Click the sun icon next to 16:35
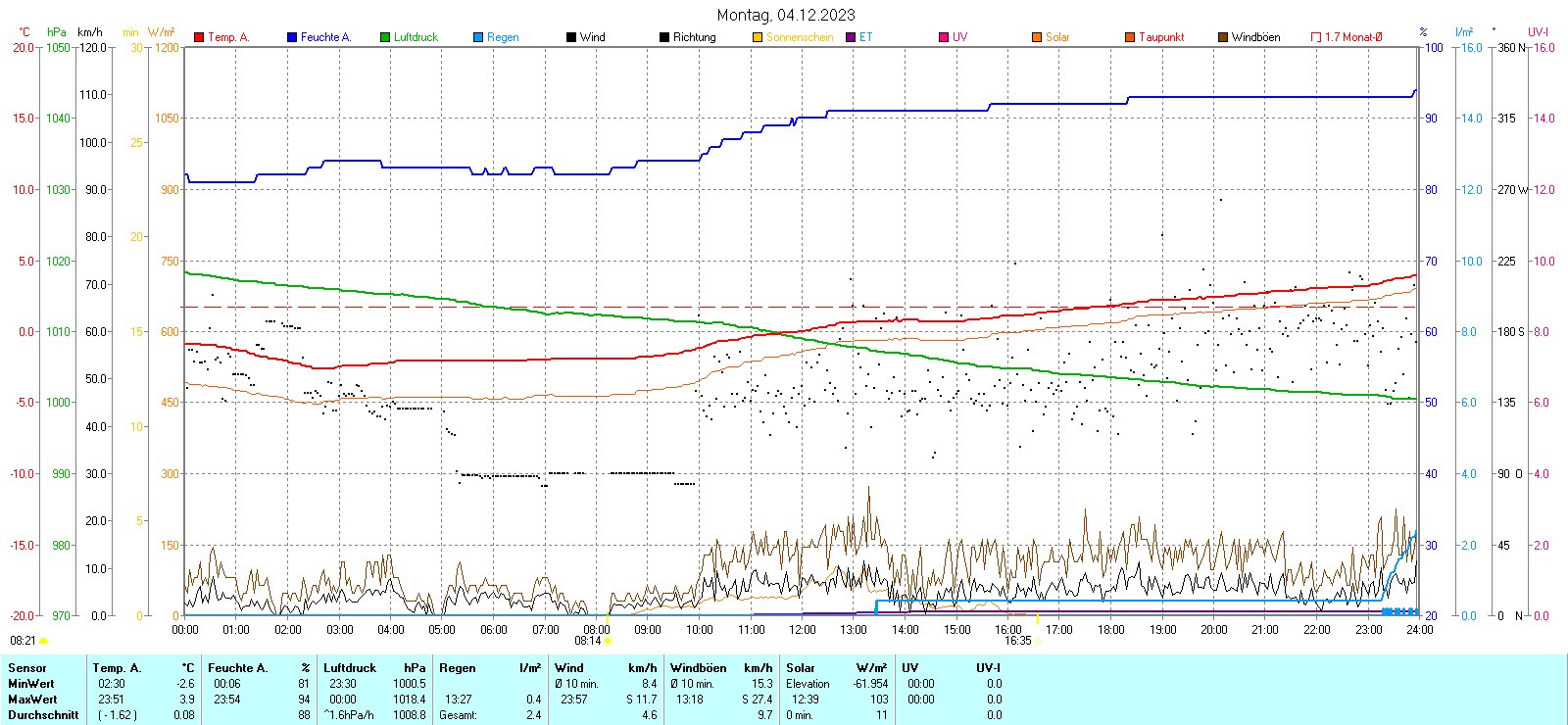The width and height of the screenshot is (1568, 725). [x=1037, y=641]
